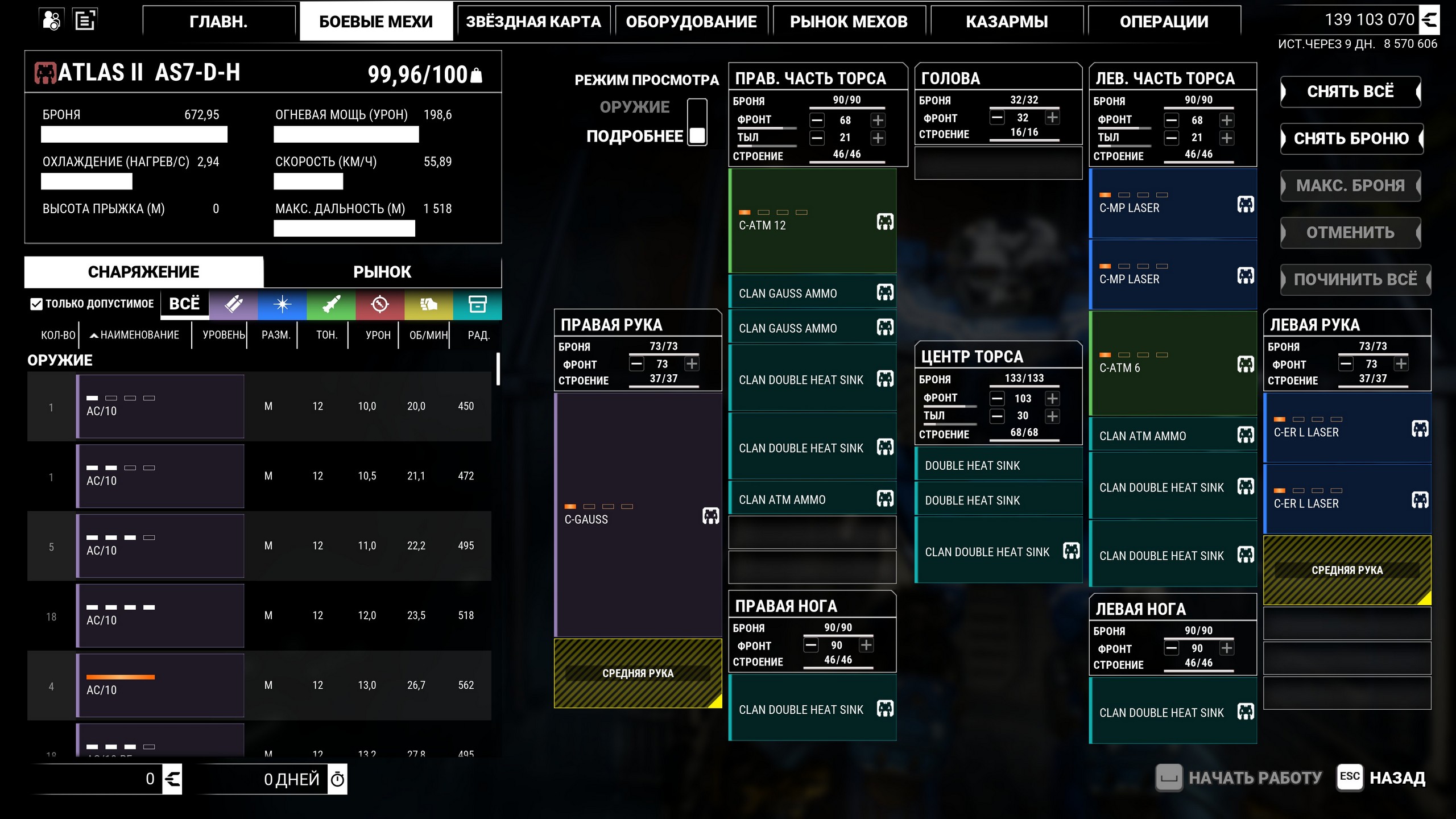Decrease right torso front armor
1456x819 pixels.
click(x=817, y=121)
